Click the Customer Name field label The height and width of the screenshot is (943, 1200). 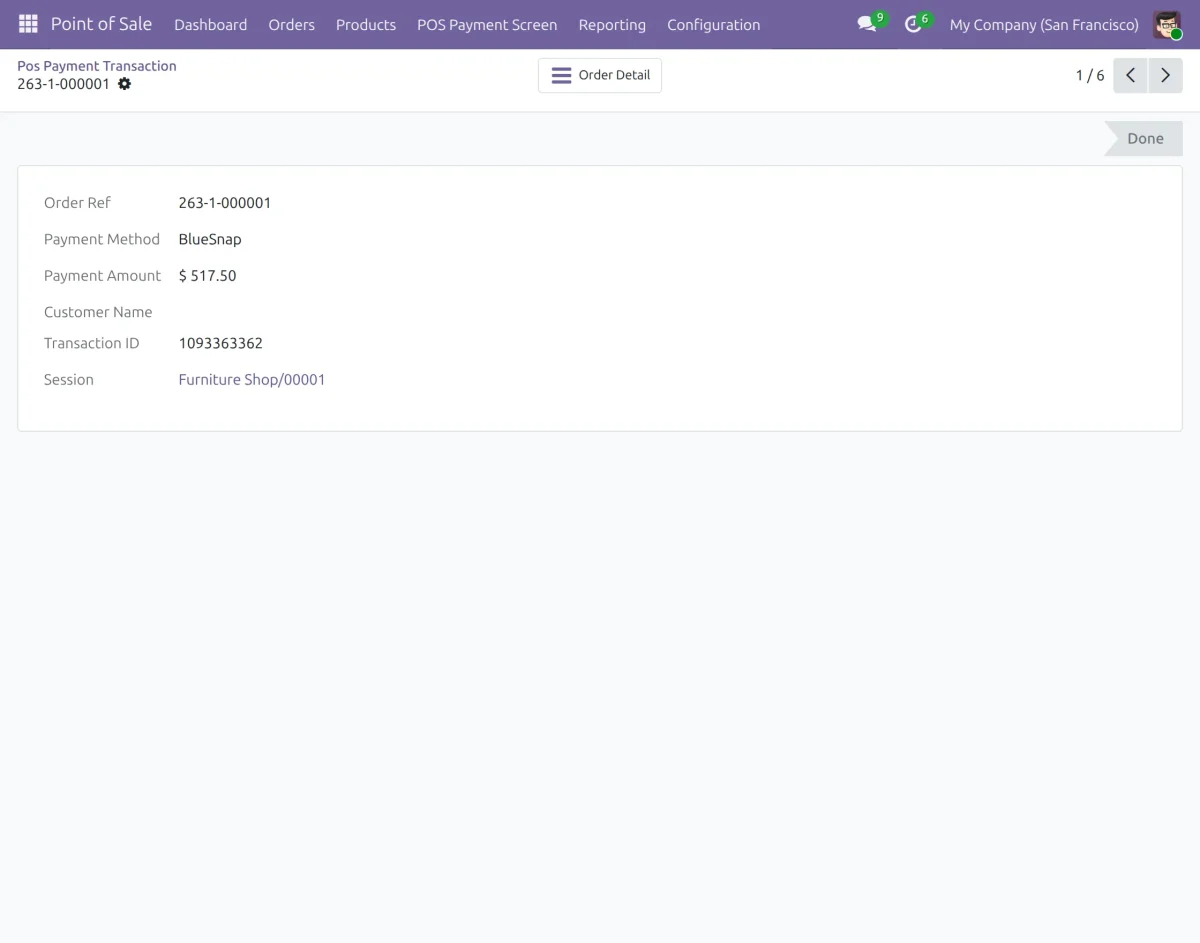(98, 312)
